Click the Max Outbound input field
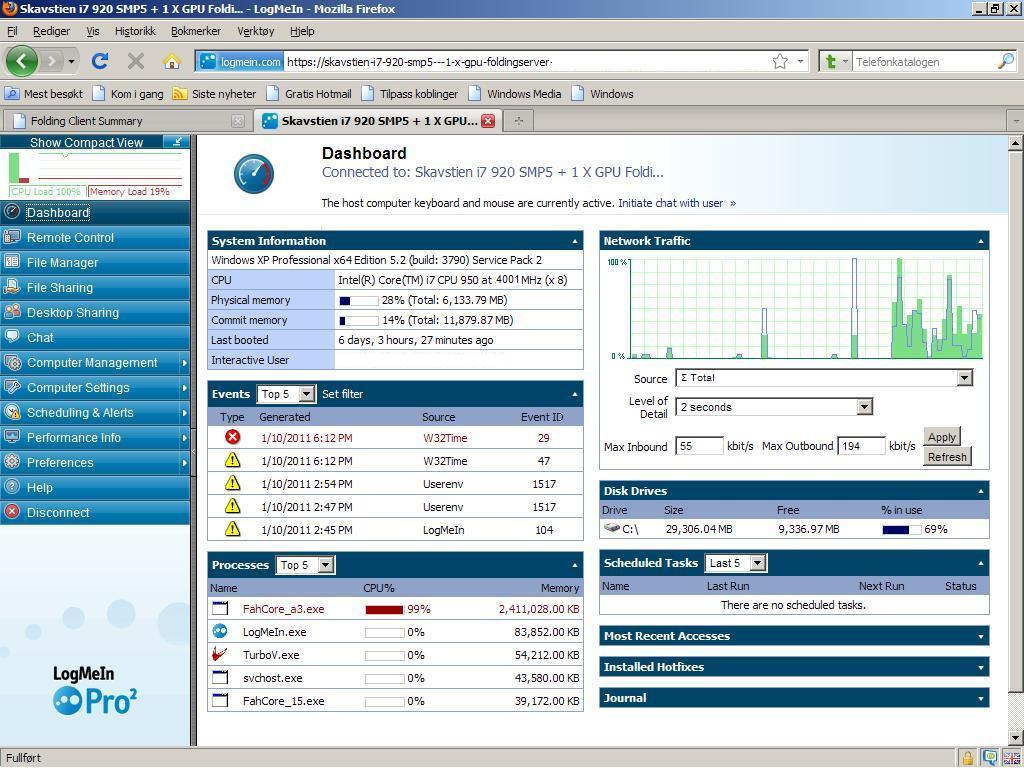This screenshot has height=768, width=1024. click(861, 446)
